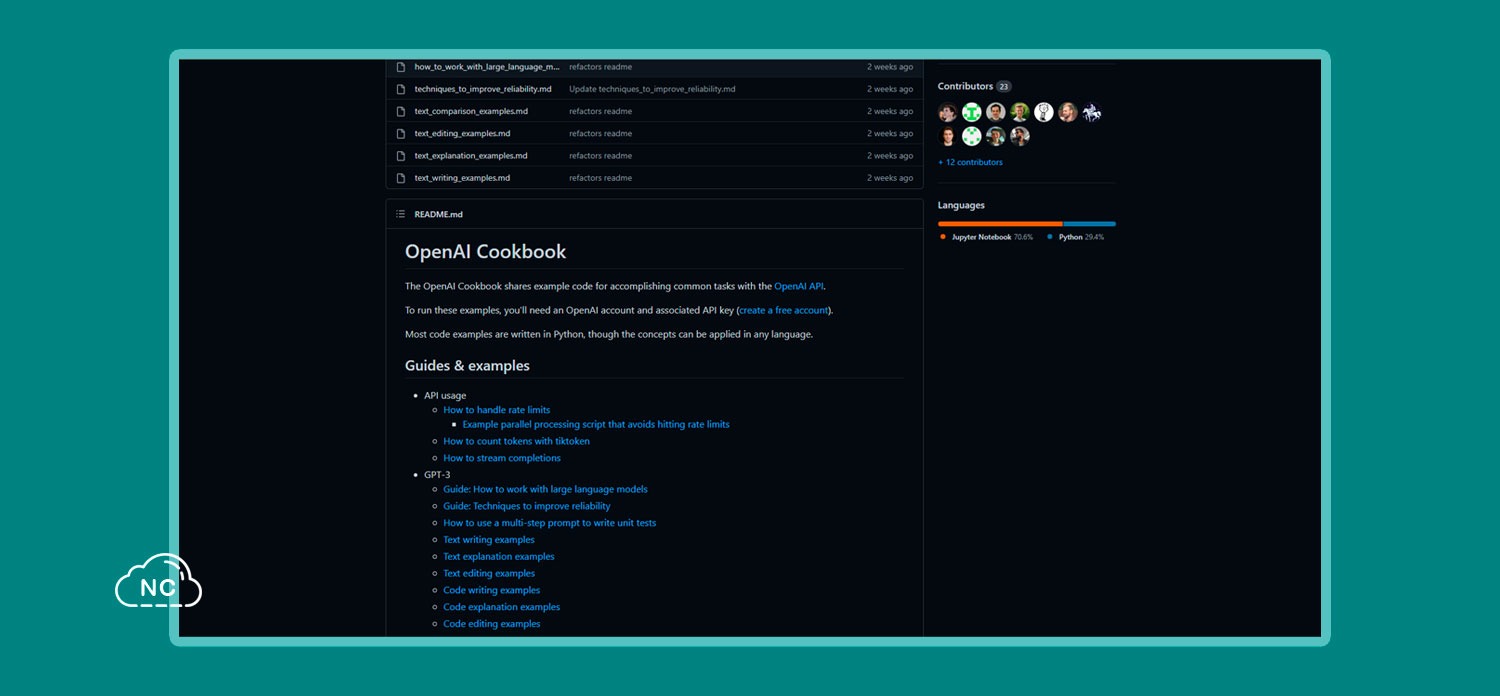Open 'How to handle rate limits'
Screen dimensions: 1500x696
click(x=497, y=410)
